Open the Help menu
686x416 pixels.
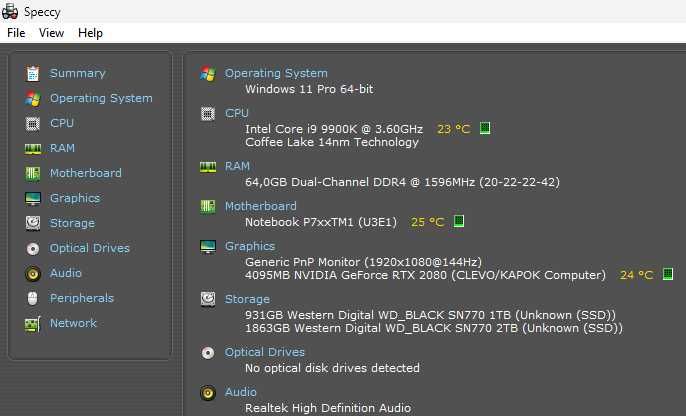coord(90,33)
